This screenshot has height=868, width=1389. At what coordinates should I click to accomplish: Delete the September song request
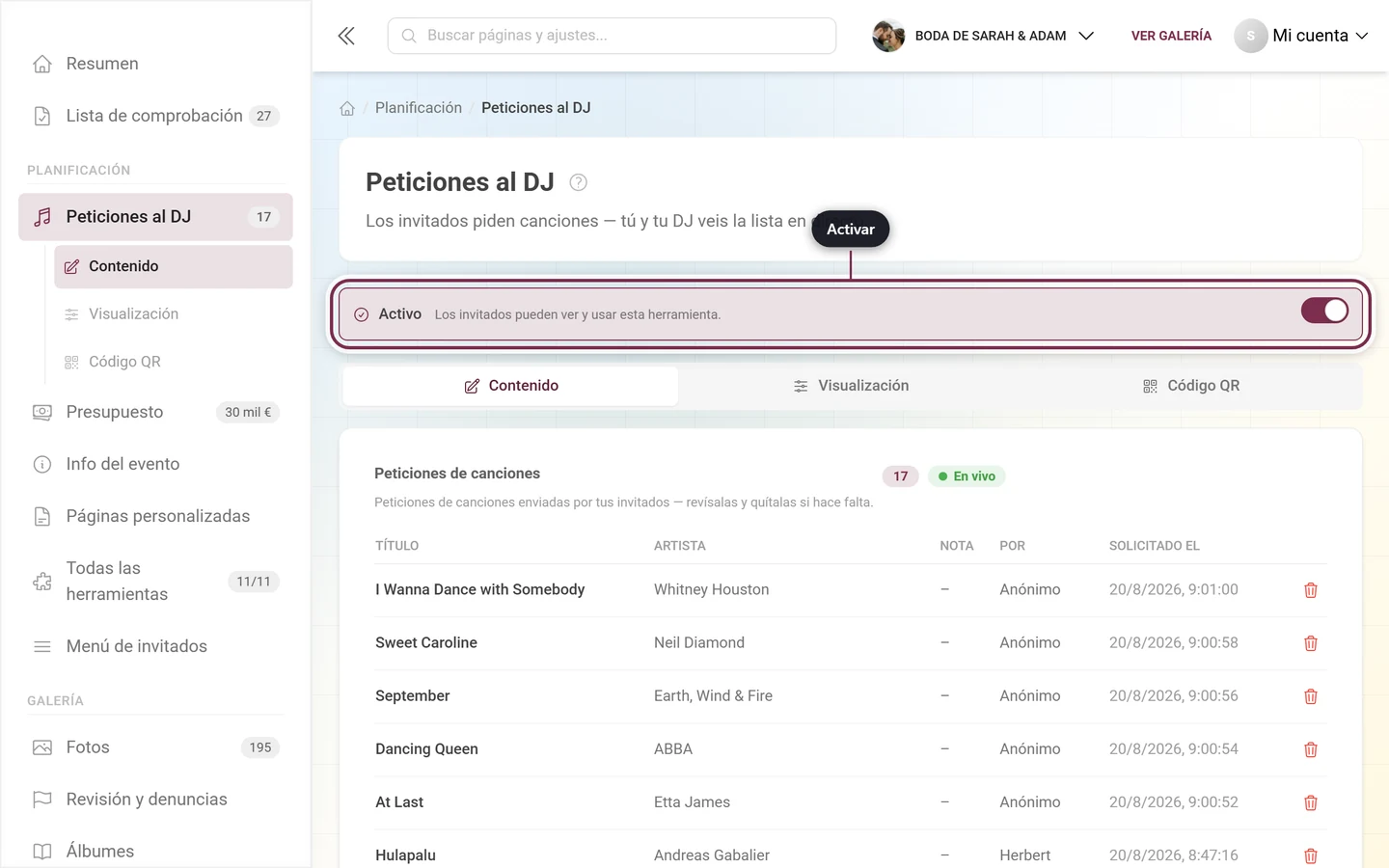coord(1311,696)
